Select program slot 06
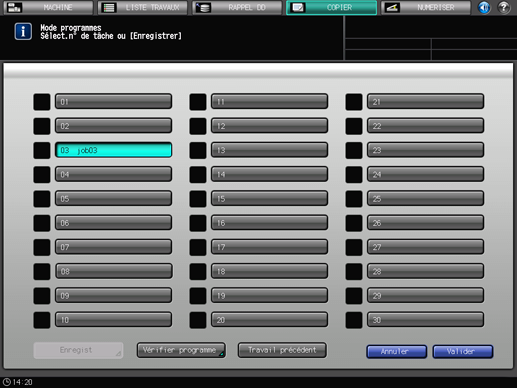The image size is (517, 388). [113, 223]
